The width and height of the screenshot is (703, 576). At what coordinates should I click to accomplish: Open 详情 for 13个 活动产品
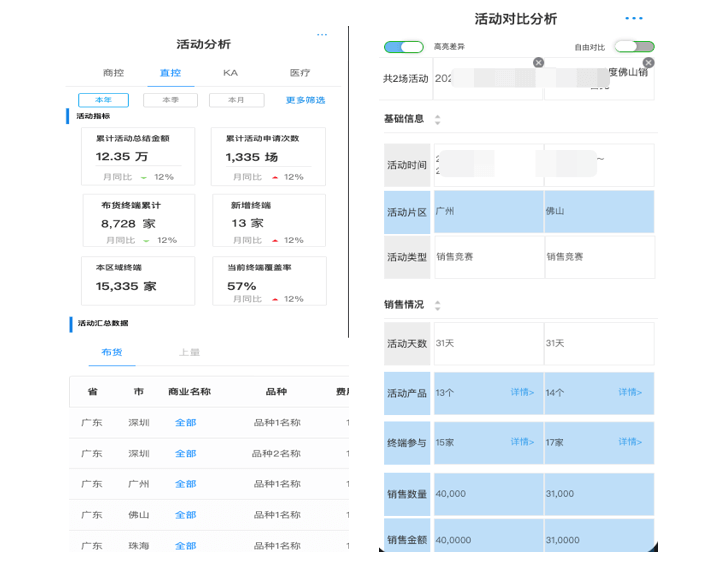[x=522, y=393]
